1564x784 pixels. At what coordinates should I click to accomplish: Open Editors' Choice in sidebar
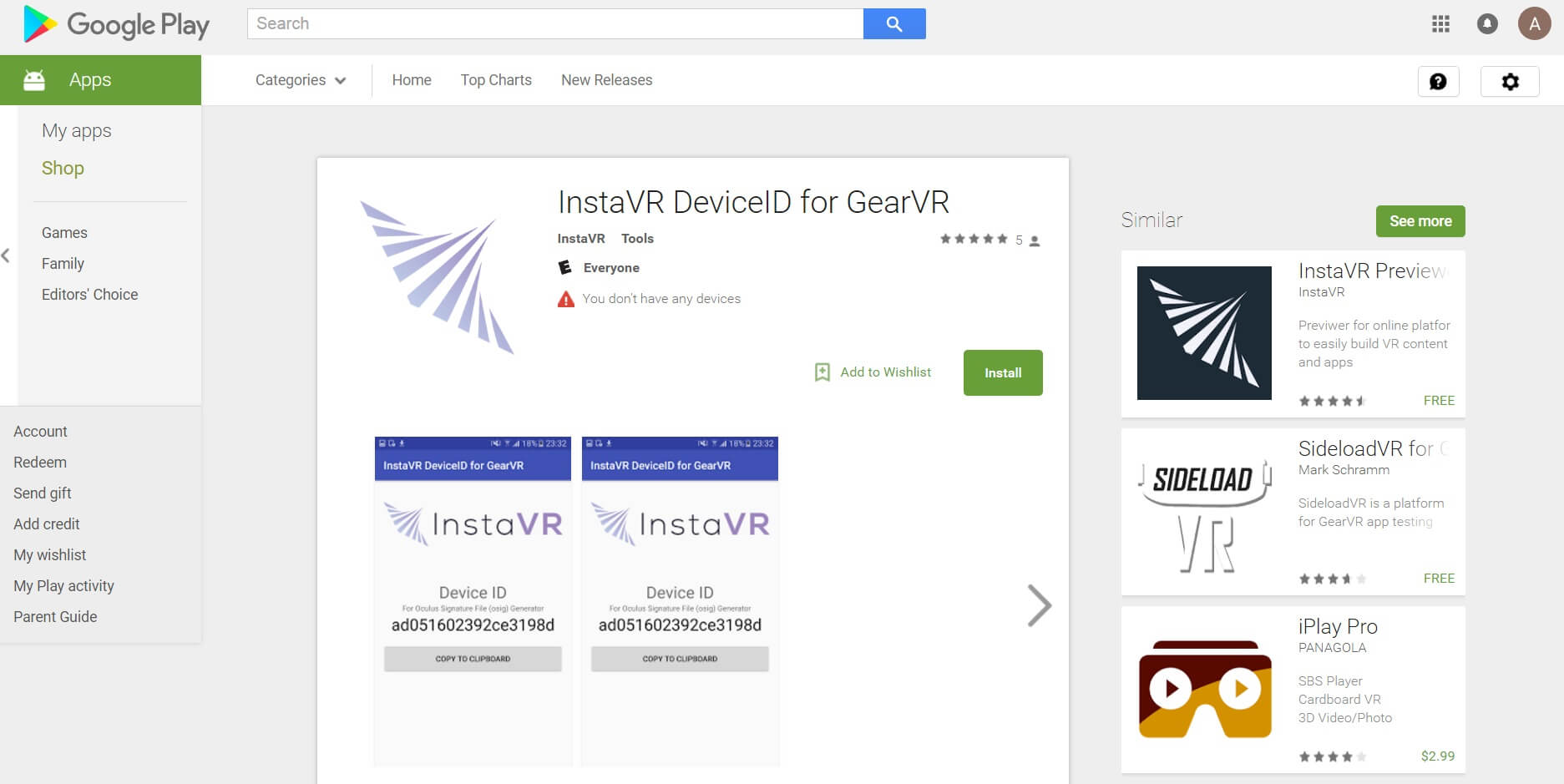coord(90,295)
